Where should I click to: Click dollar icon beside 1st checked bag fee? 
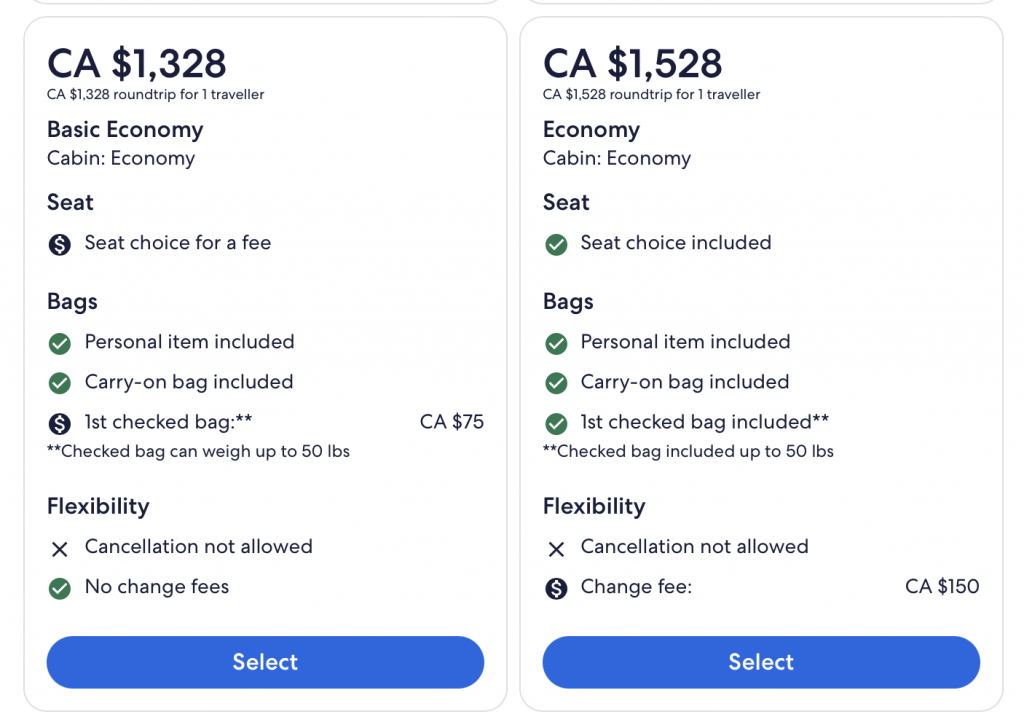[60, 423]
